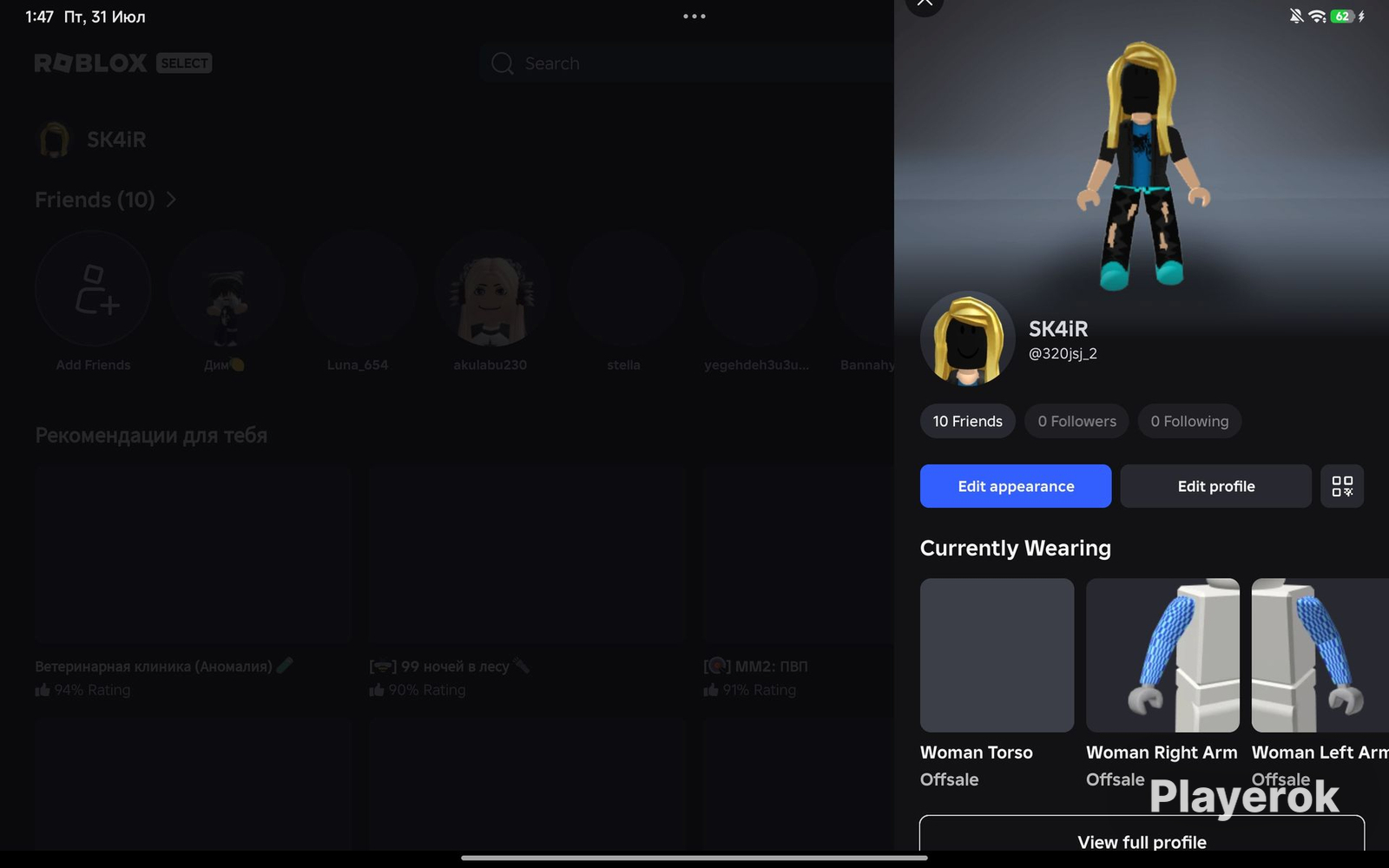Click the Рекомендации для тебя heading
The width and height of the screenshot is (1389, 868).
pos(151,436)
